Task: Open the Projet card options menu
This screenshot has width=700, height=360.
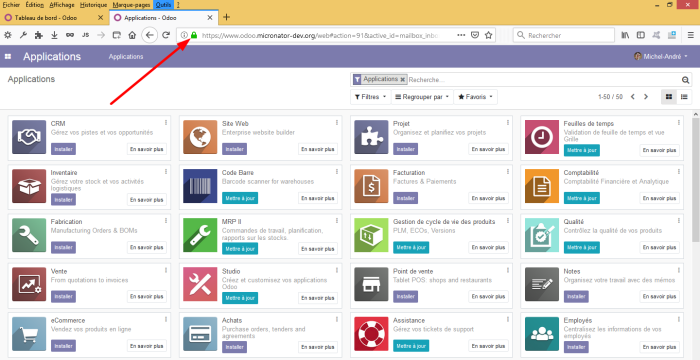Action: point(508,122)
